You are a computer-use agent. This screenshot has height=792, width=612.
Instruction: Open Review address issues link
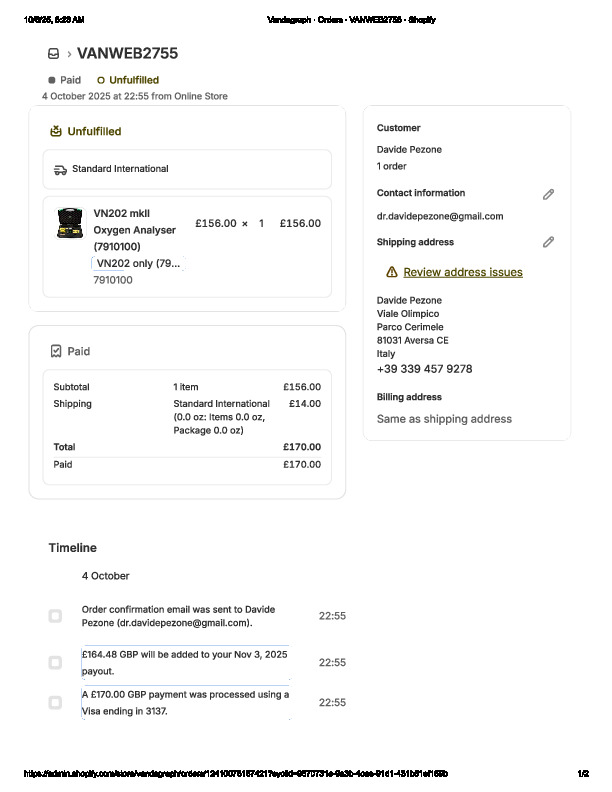point(462,272)
